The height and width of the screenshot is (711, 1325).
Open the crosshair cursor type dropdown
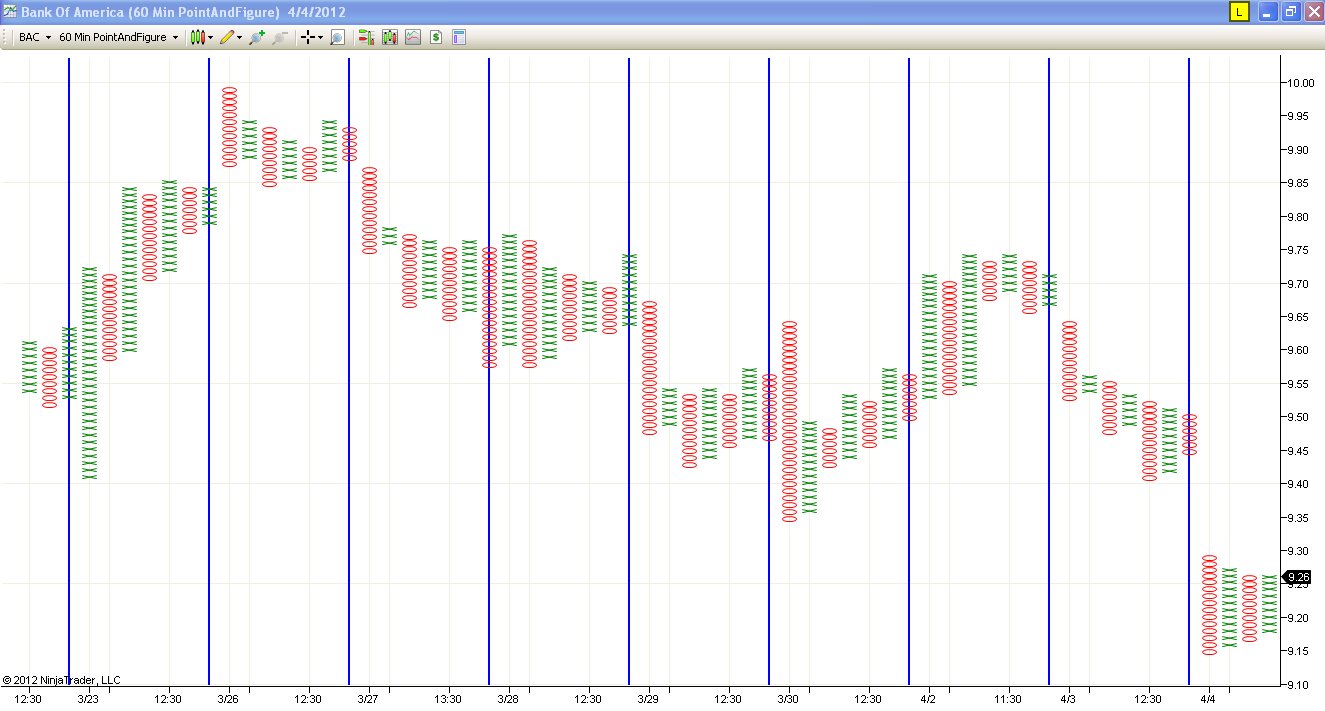tap(312, 37)
